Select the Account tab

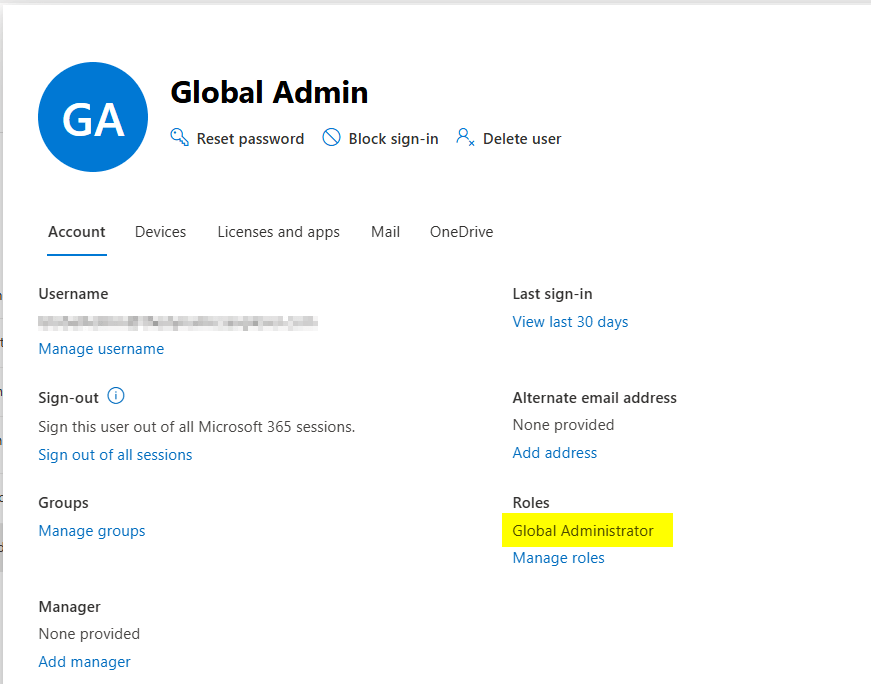(77, 232)
